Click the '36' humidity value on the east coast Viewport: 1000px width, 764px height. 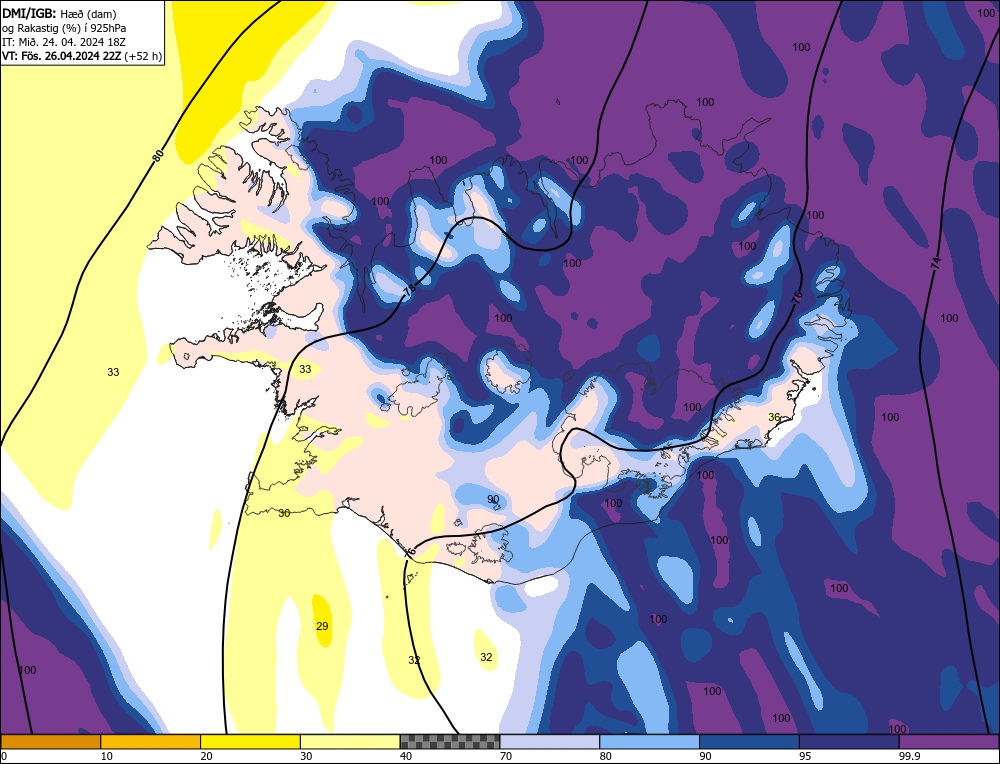[774, 417]
